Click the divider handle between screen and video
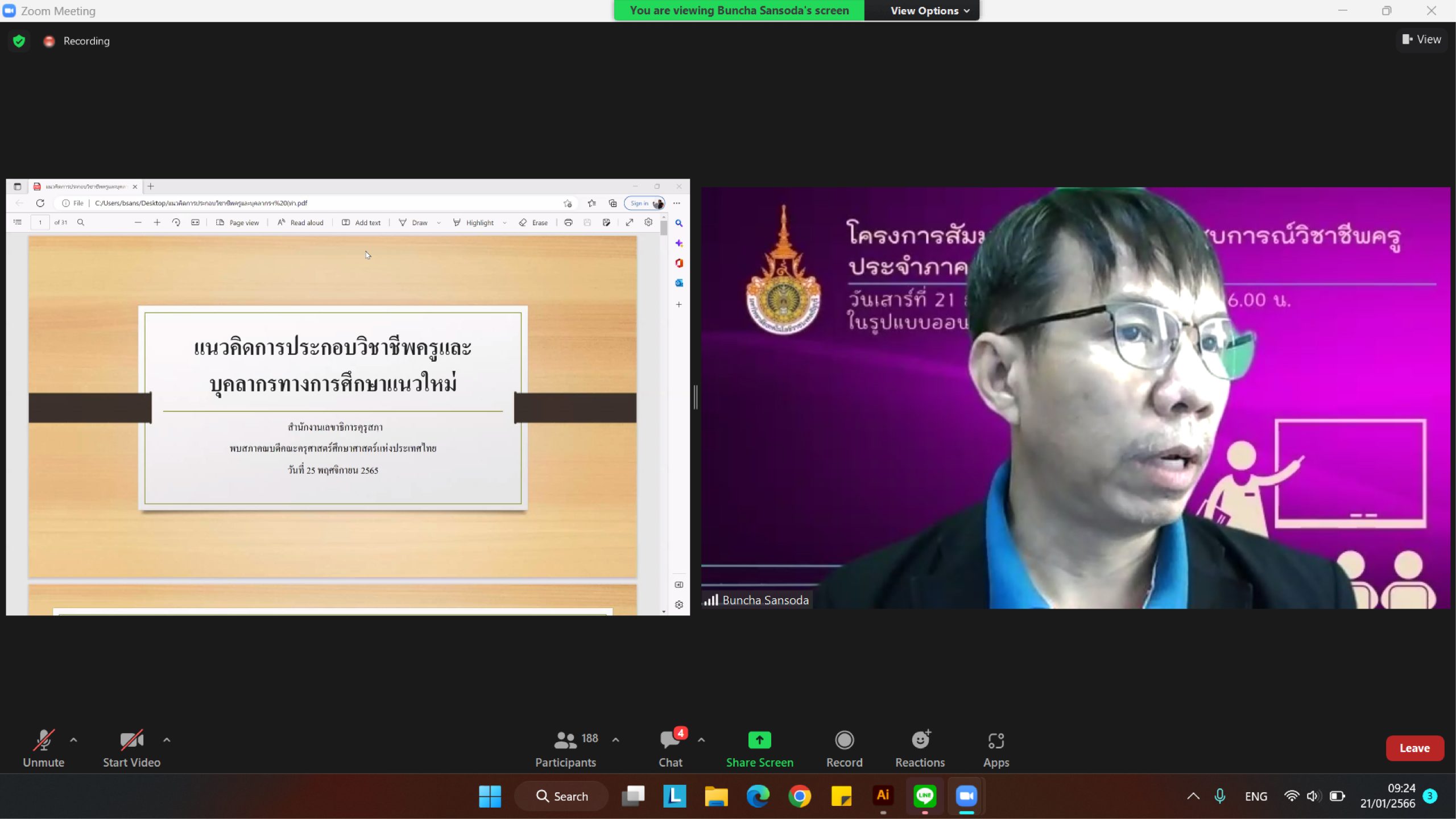The width and height of the screenshot is (1456, 819). click(x=696, y=397)
